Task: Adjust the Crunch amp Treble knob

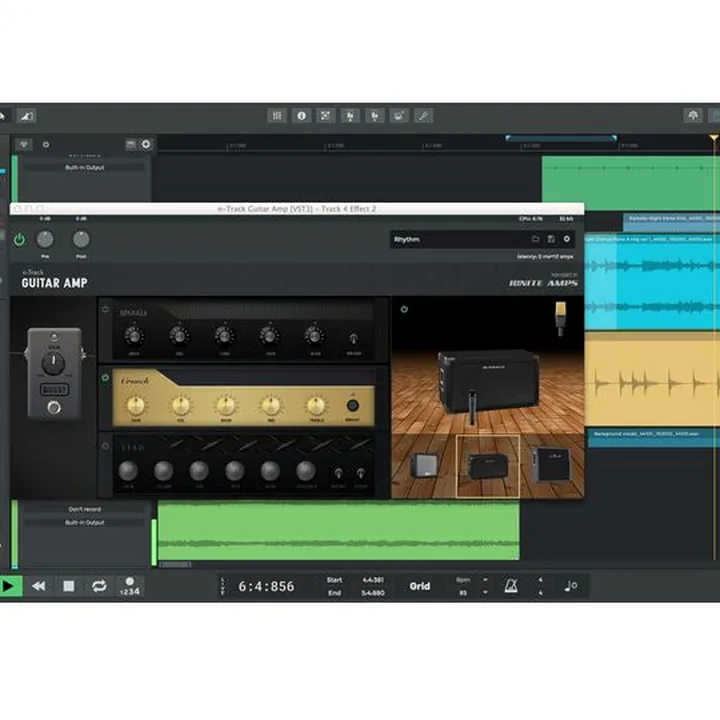Action: [316, 405]
